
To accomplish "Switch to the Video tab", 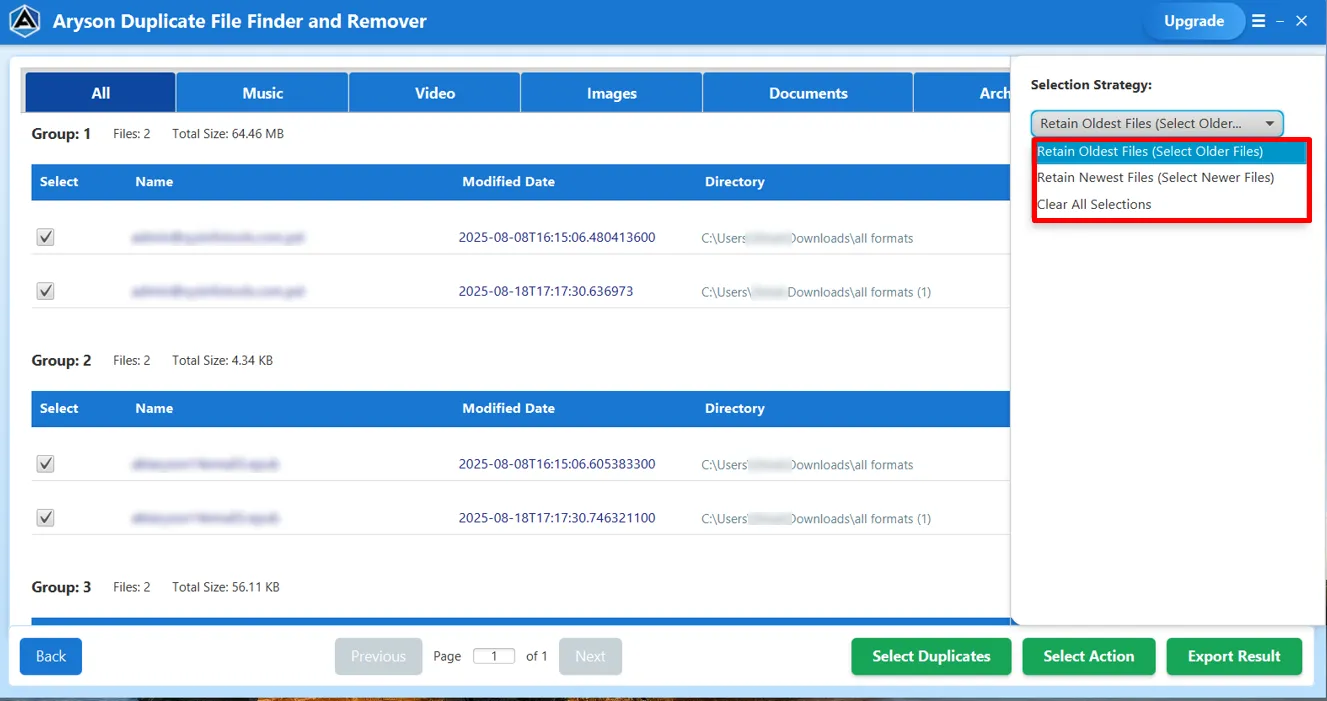I will (x=435, y=93).
